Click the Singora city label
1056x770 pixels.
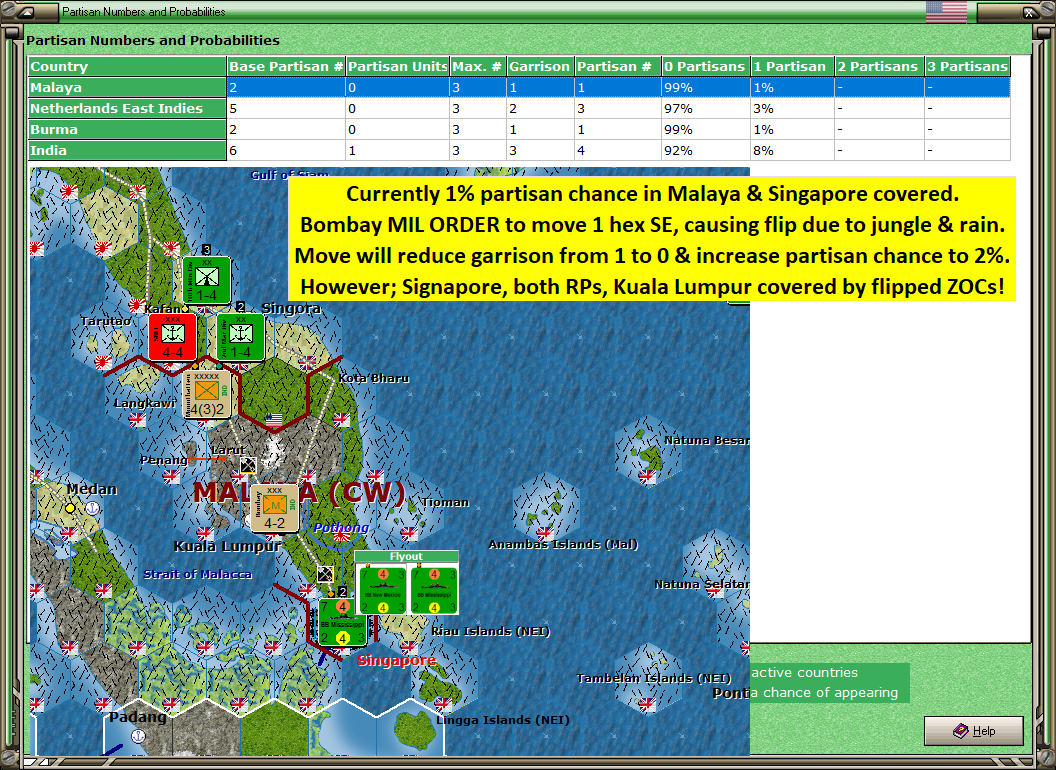click(291, 308)
